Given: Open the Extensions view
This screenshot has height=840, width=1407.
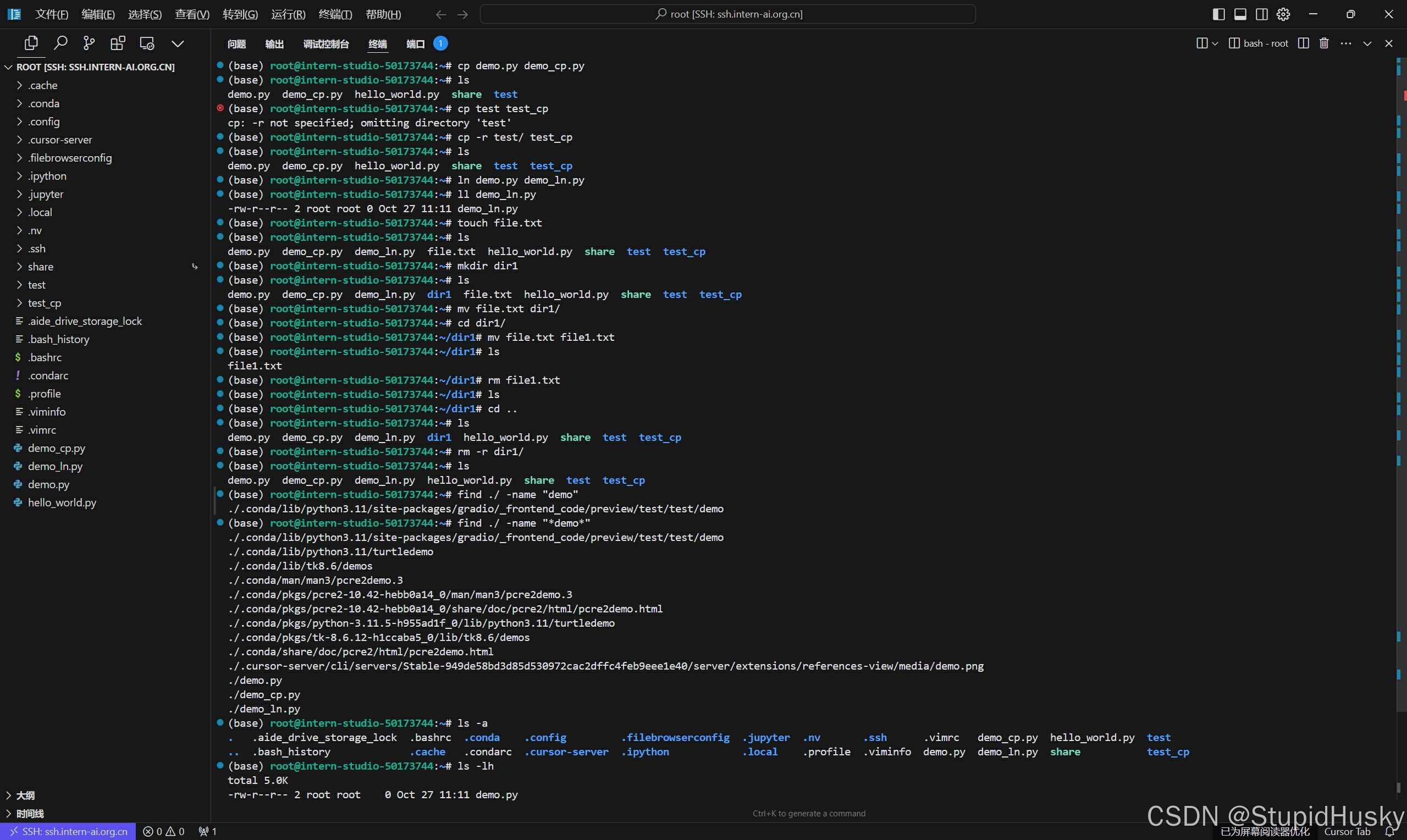Looking at the screenshot, I should 118,42.
